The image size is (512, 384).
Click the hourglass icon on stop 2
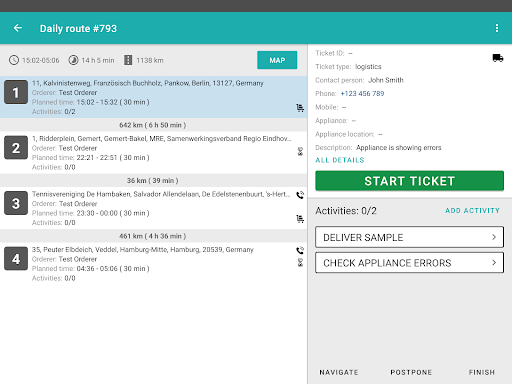(300, 152)
